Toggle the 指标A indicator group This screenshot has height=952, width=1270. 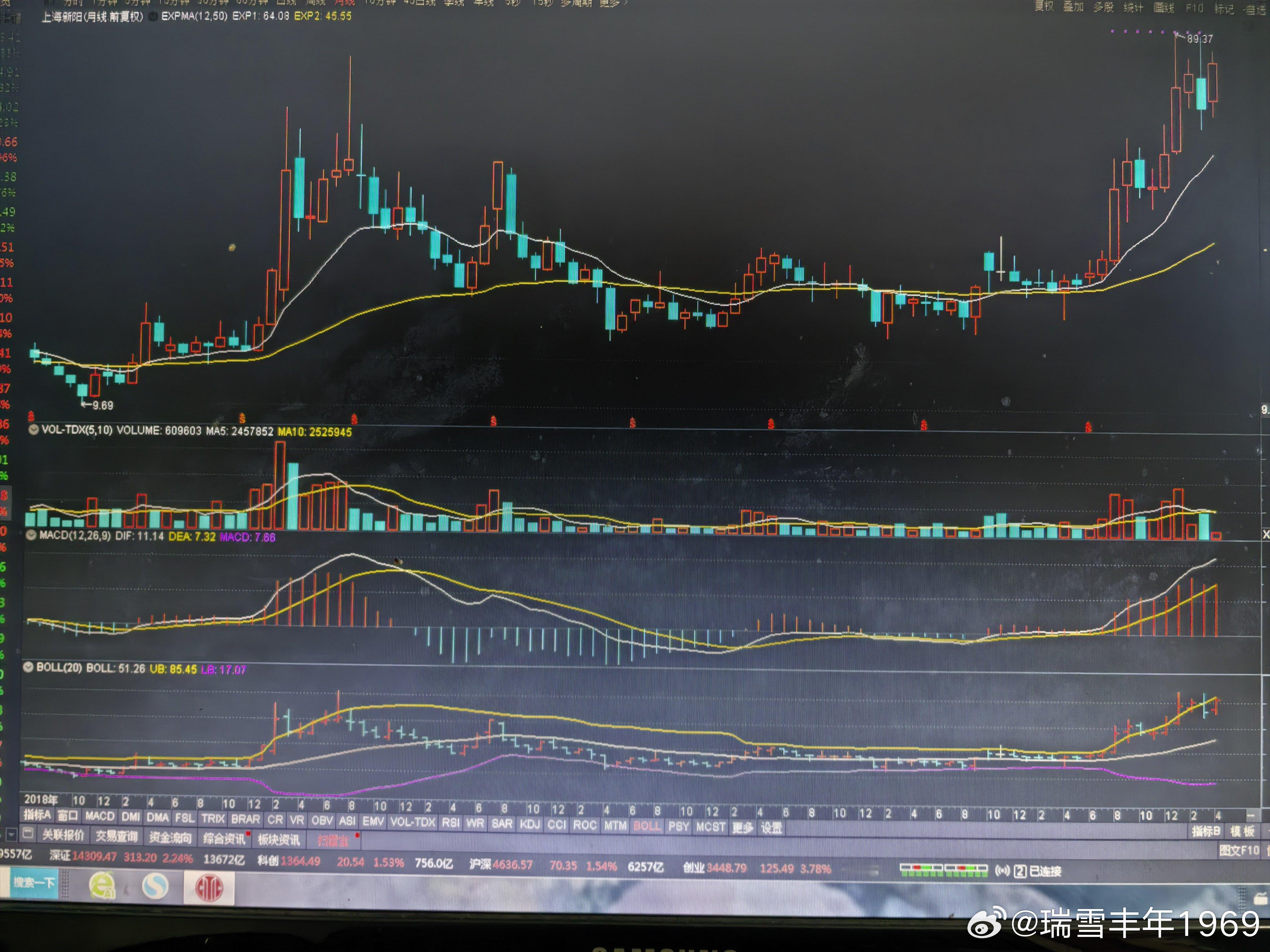pyautogui.click(x=37, y=815)
